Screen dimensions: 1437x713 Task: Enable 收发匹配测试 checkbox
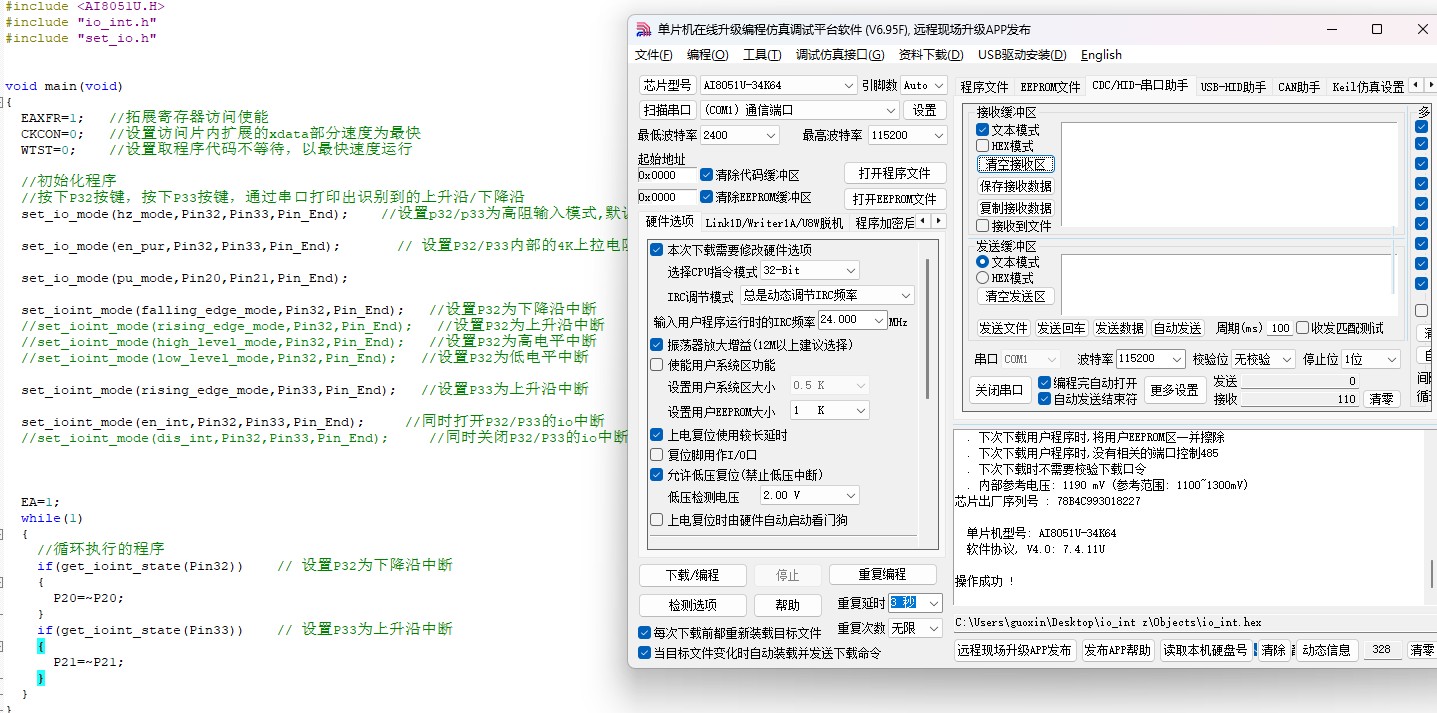click(x=1303, y=328)
